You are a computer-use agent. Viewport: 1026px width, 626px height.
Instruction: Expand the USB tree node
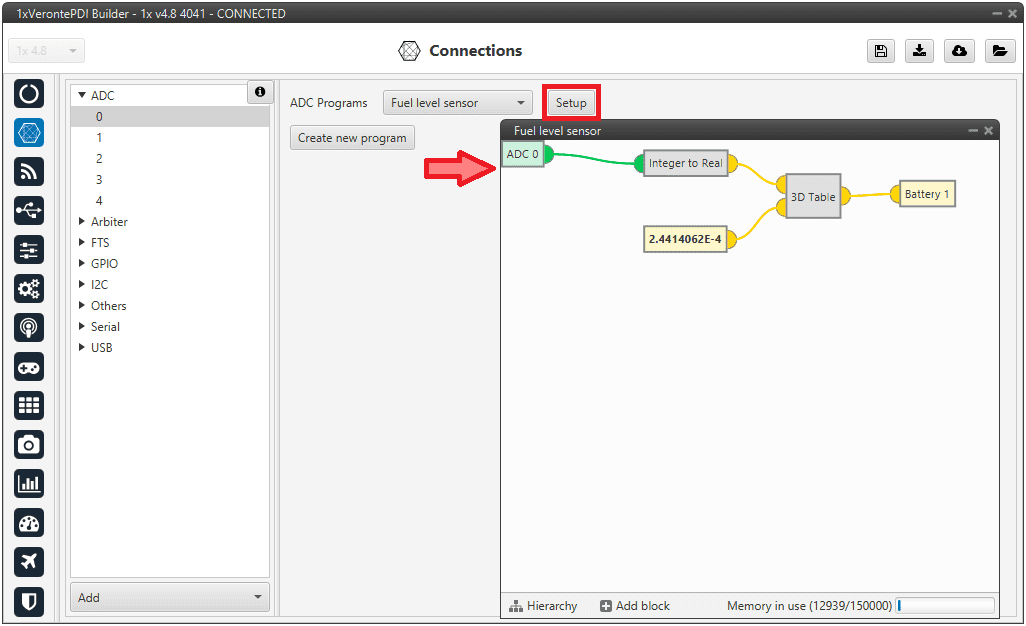tap(82, 347)
